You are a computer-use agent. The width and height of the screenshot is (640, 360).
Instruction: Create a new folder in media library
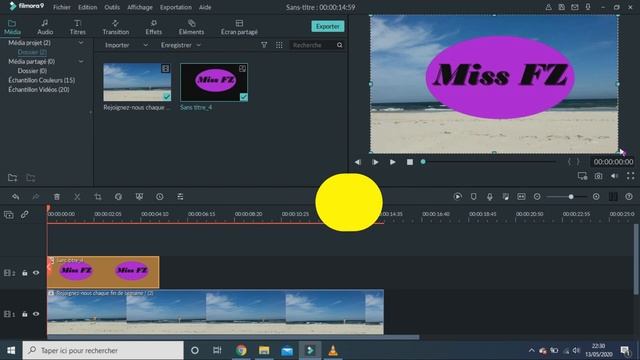12,178
